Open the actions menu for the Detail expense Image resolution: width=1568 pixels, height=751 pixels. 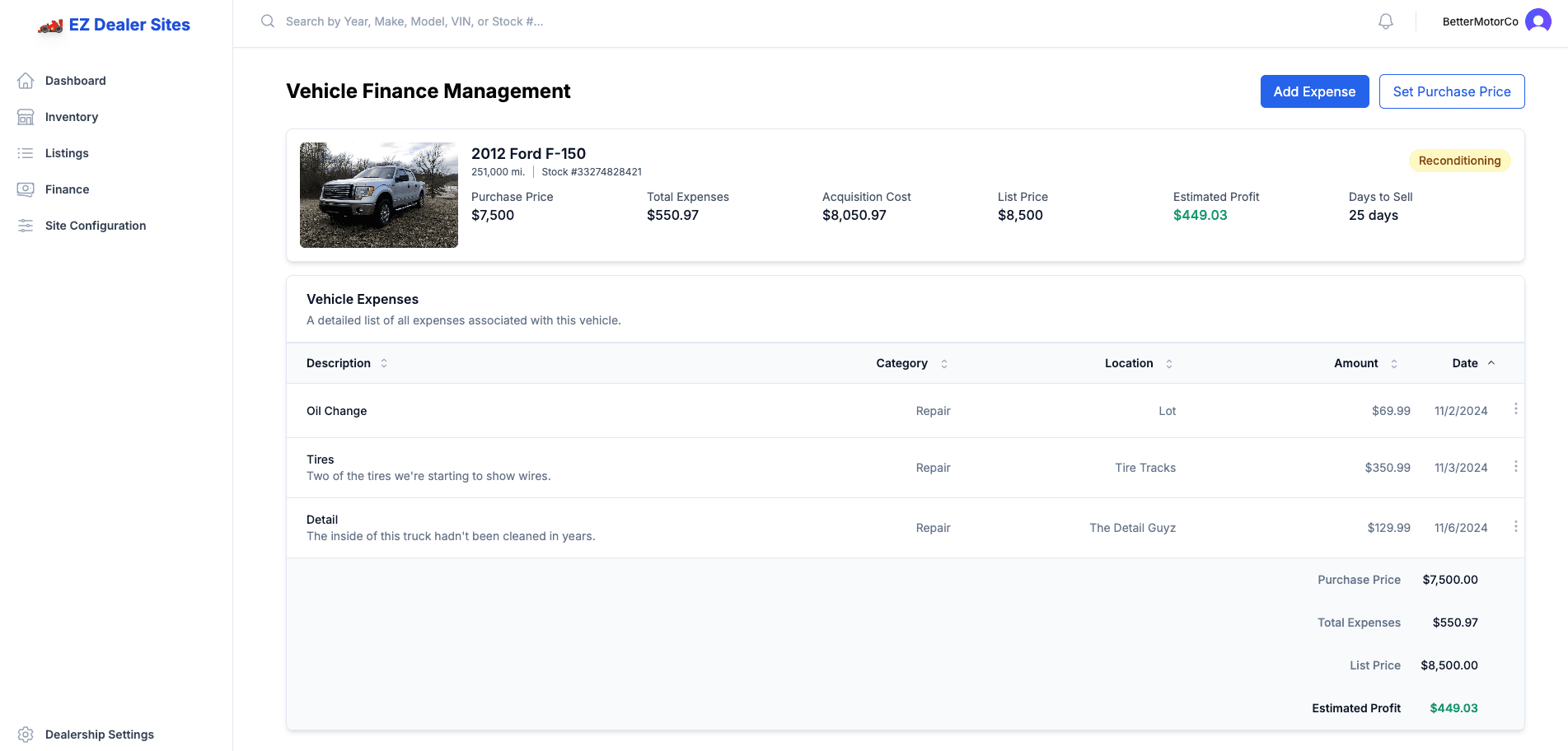[x=1515, y=525]
